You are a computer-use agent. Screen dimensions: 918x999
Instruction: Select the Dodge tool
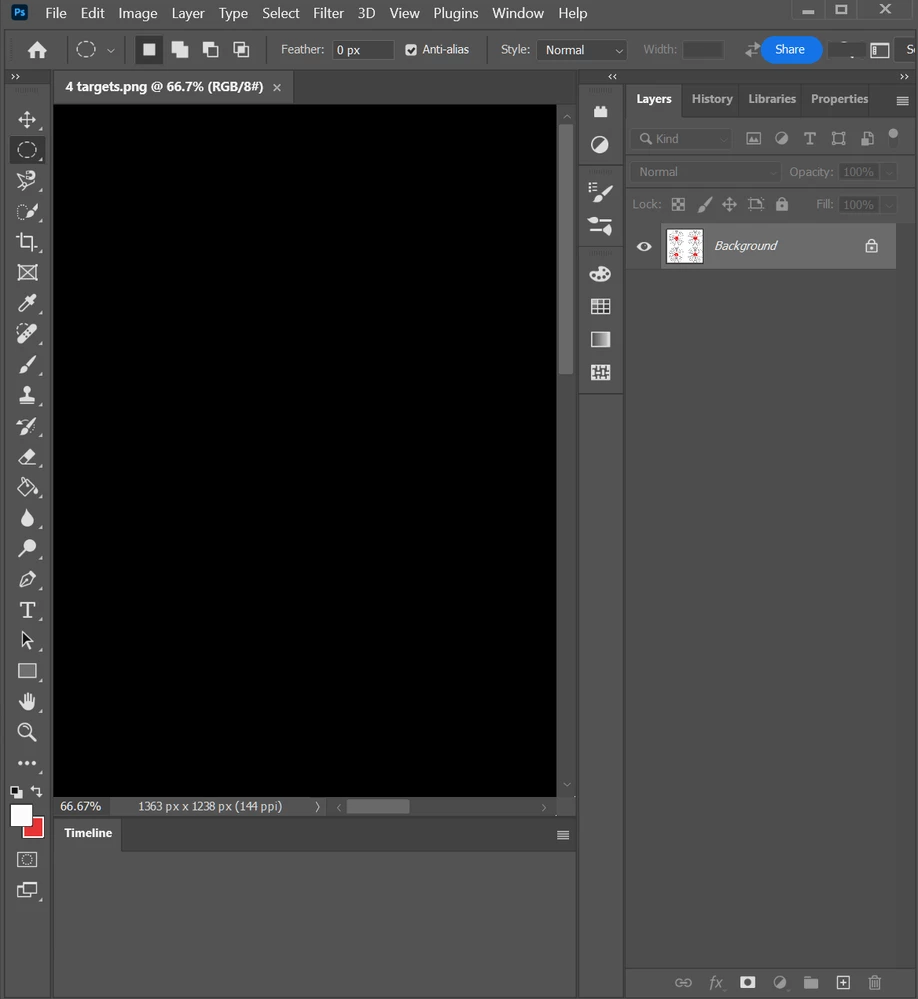pos(27,549)
